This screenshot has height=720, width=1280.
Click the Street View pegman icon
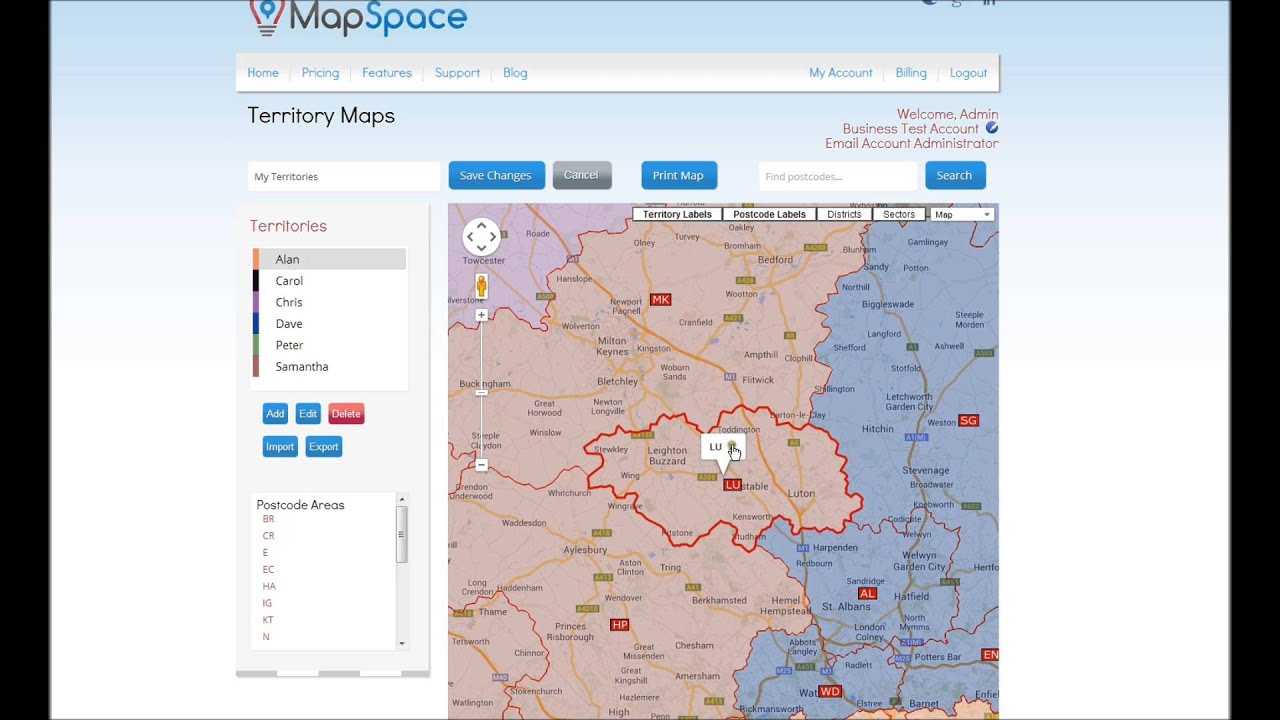point(481,286)
